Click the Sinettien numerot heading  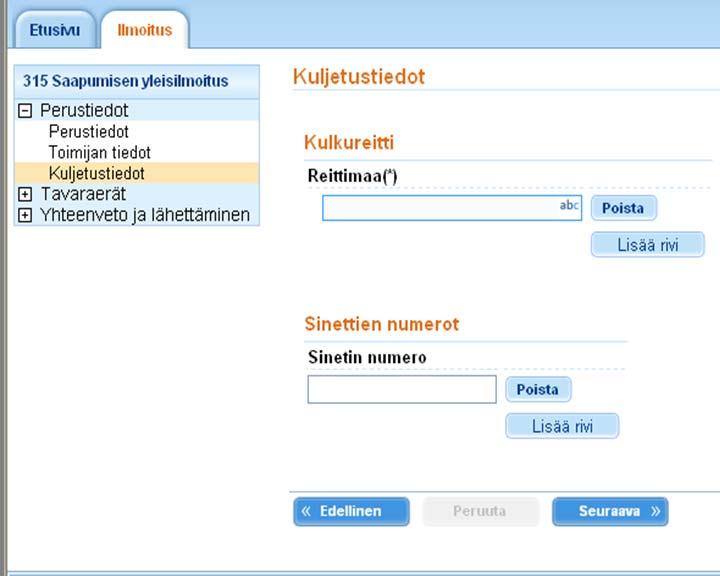[382, 324]
